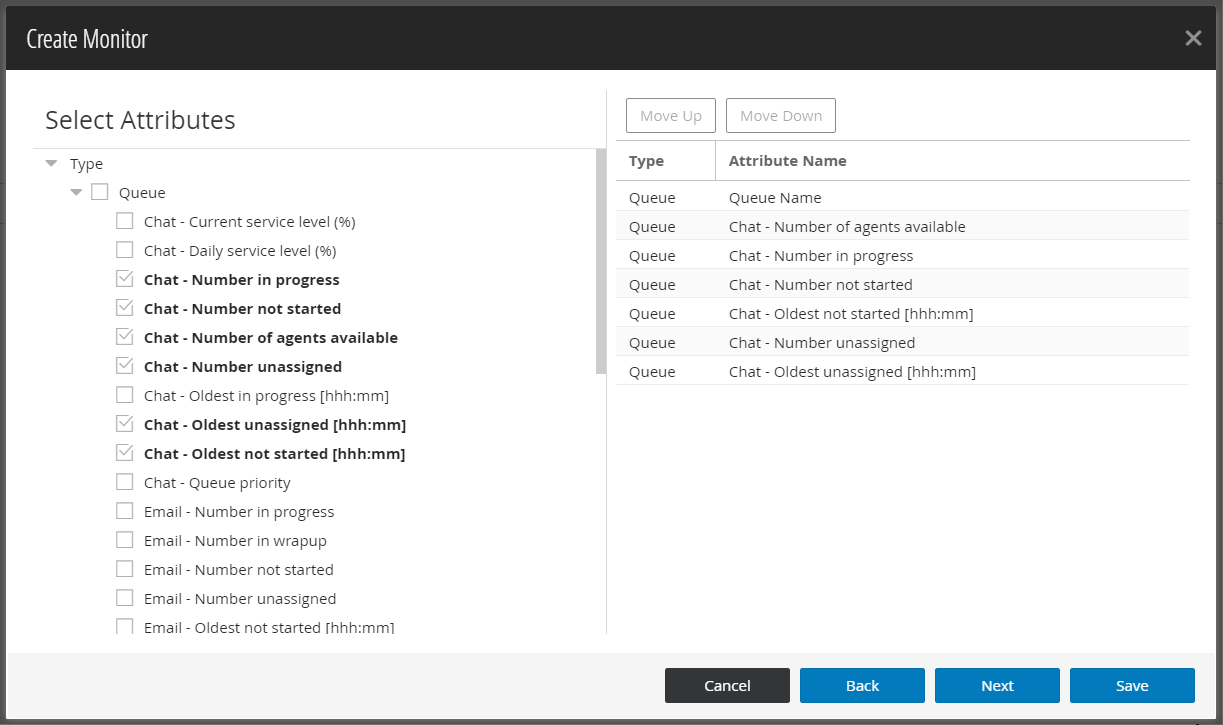Screen dimensions: 1223x725
Task: Go Back to previous step
Action: (x=862, y=685)
